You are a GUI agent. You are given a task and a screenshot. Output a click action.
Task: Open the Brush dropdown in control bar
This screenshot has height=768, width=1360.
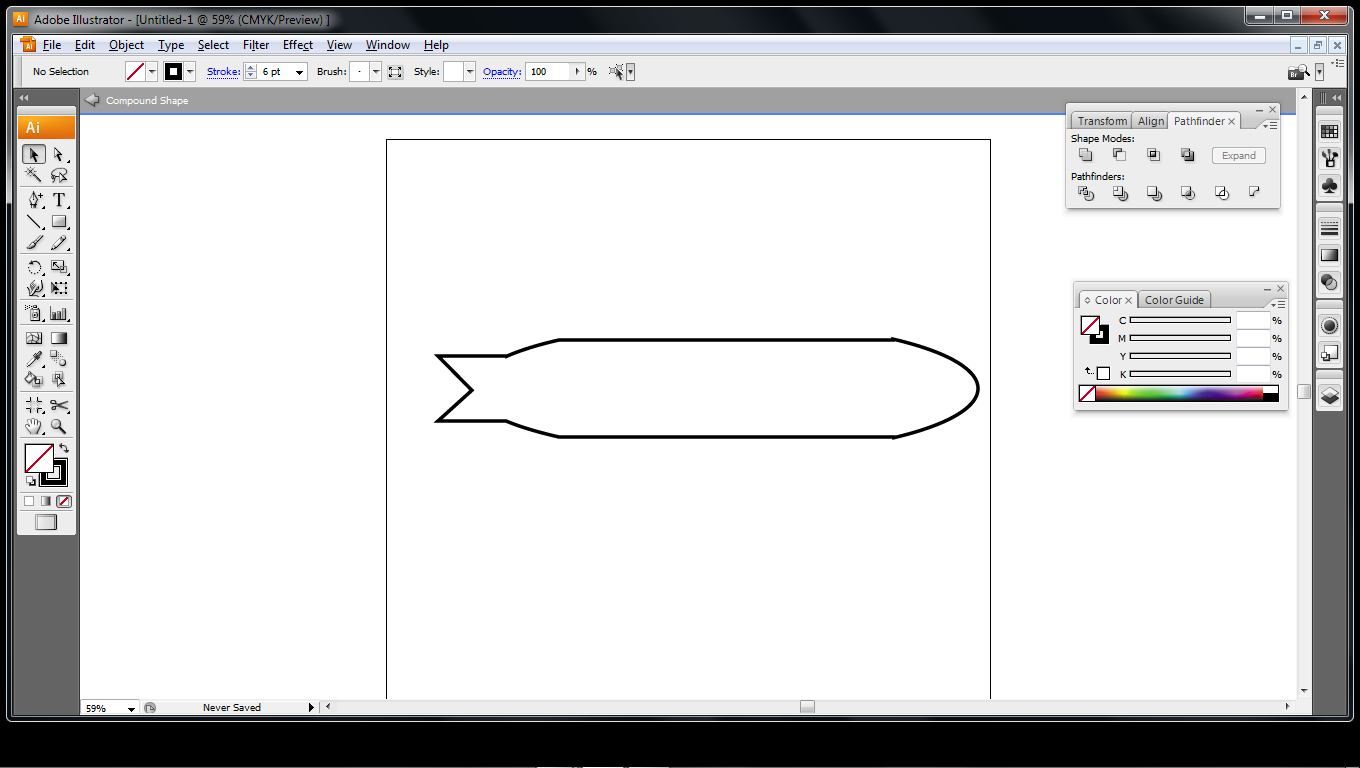click(376, 72)
